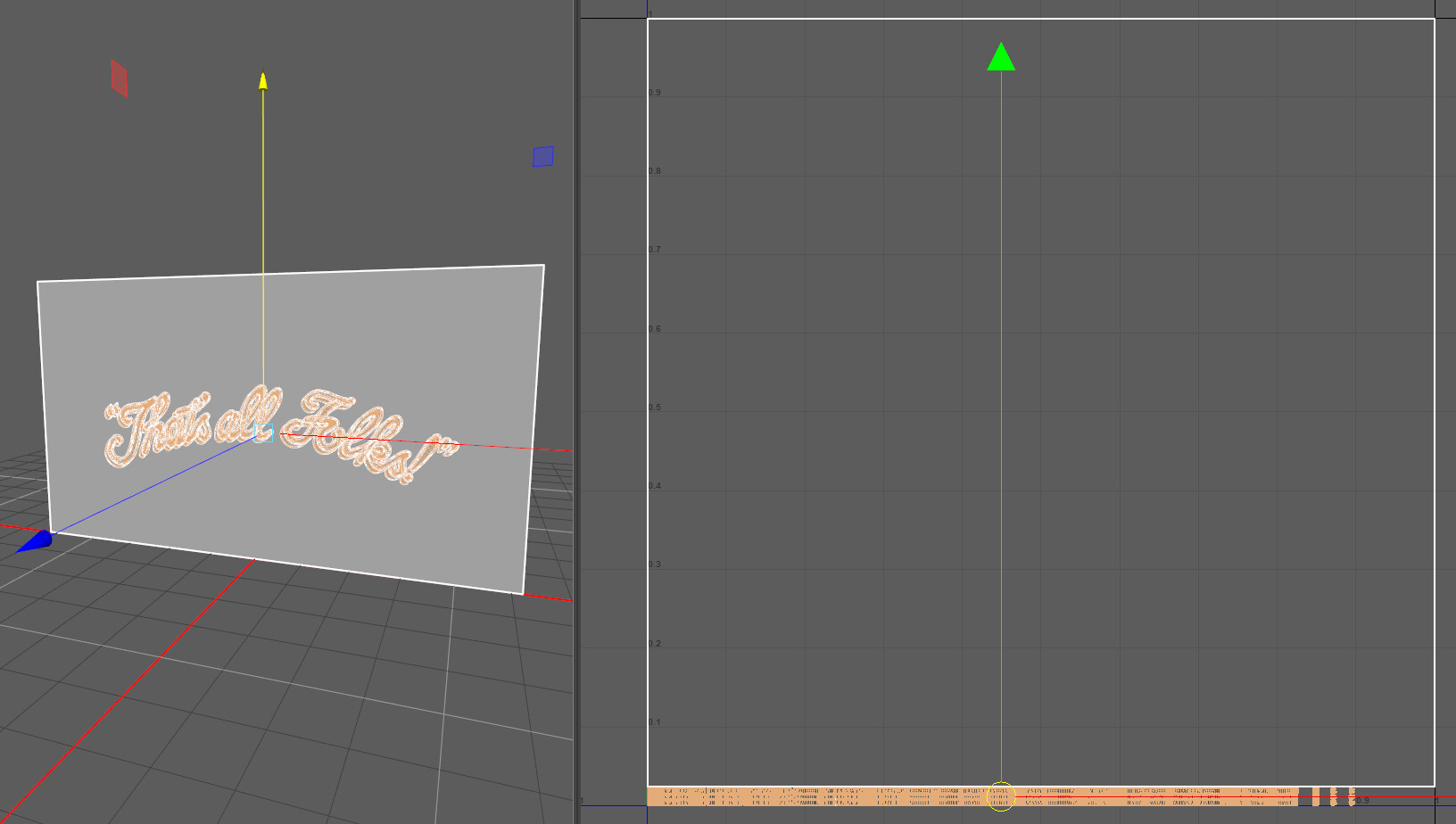Screen dimensions: 1456x824
Task: Select the "That's all Folks!" text mesh
Action: click(x=281, y=435)
